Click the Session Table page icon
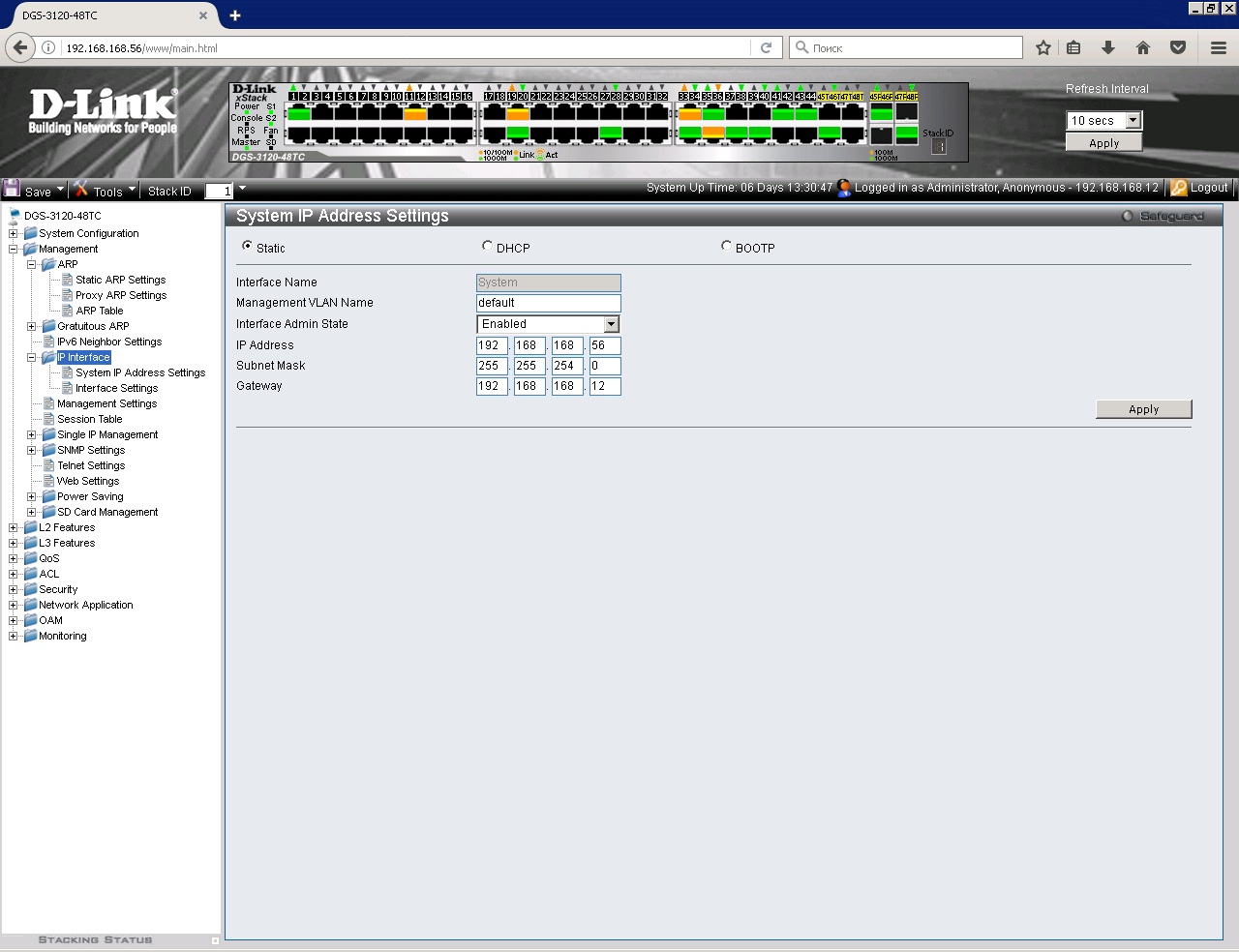 [x=49, y=419]
